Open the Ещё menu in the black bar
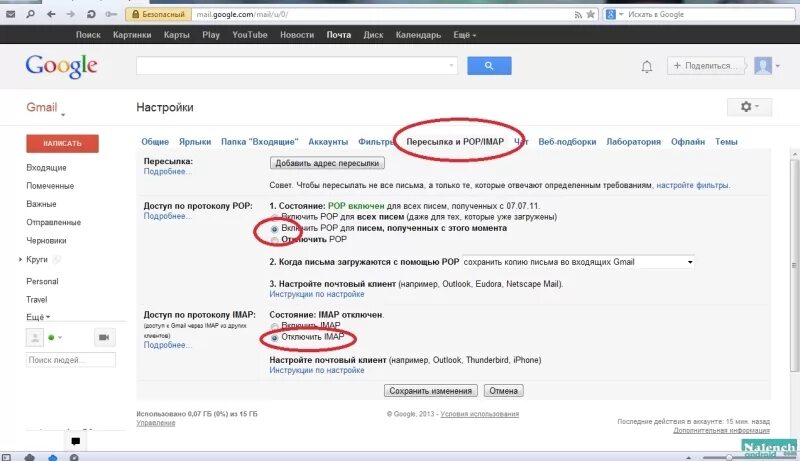This screenshot has width=800, height=461. pos(464,35)
